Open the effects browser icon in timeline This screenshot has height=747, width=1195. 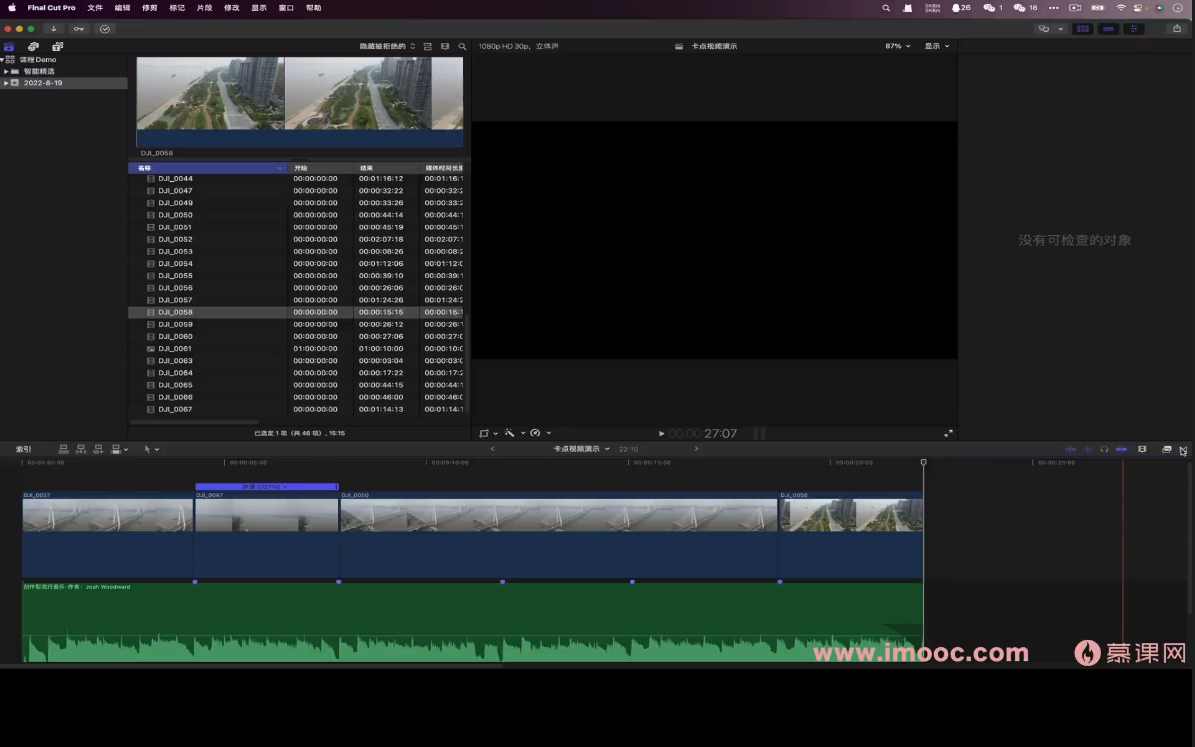(x=1166, y=450)
